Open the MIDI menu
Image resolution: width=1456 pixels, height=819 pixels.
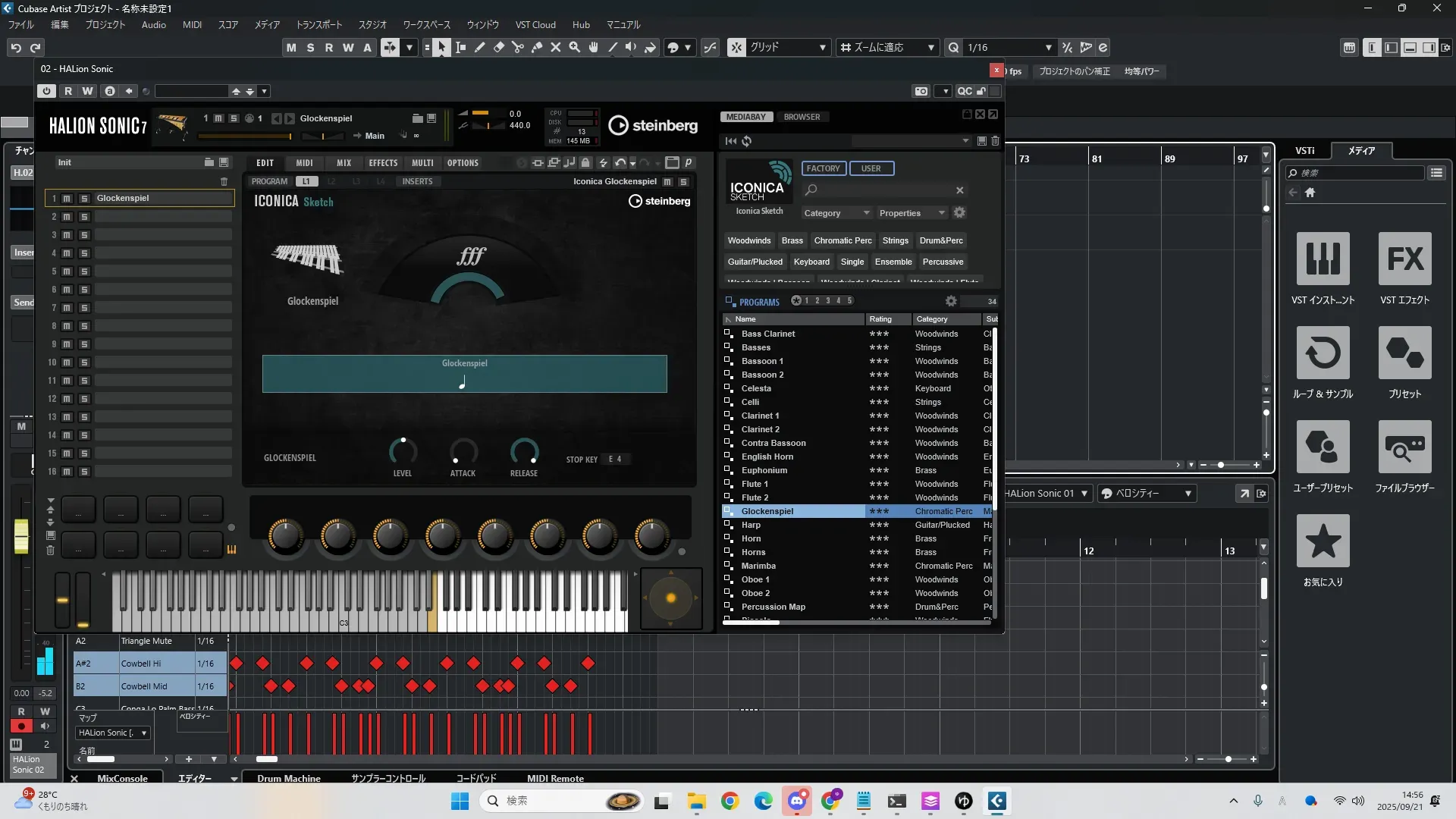pos(192,24)
